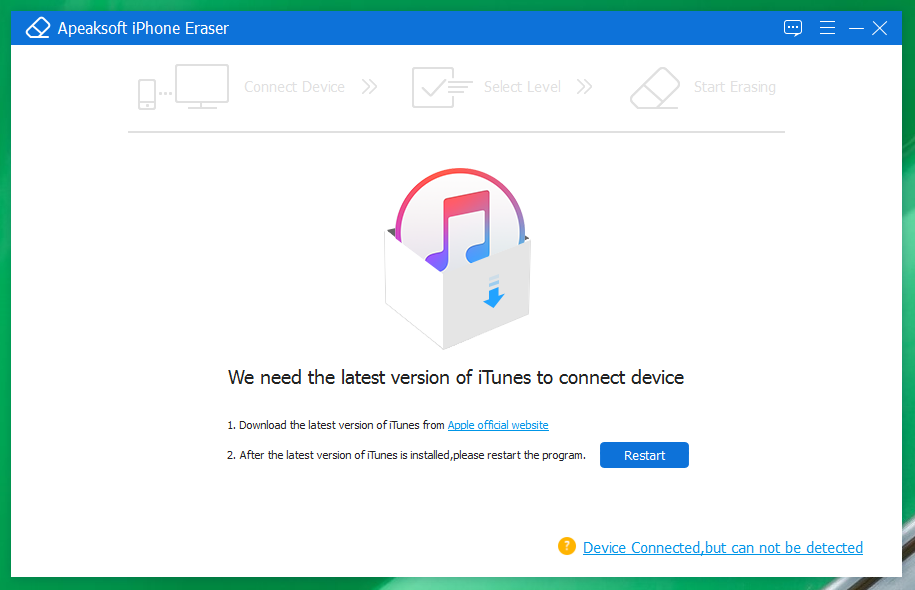Click the checklist Select Level icon

pos(442,87)
